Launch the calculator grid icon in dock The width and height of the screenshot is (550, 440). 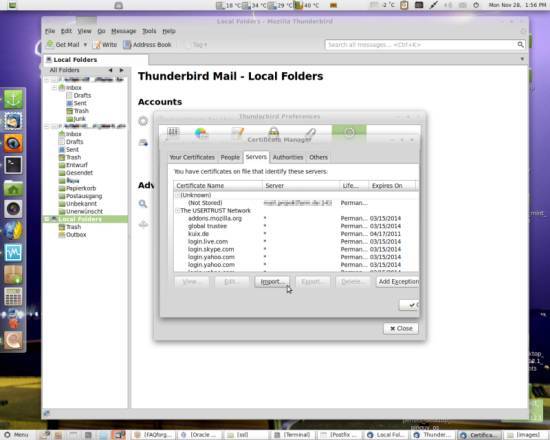[13, 296]
